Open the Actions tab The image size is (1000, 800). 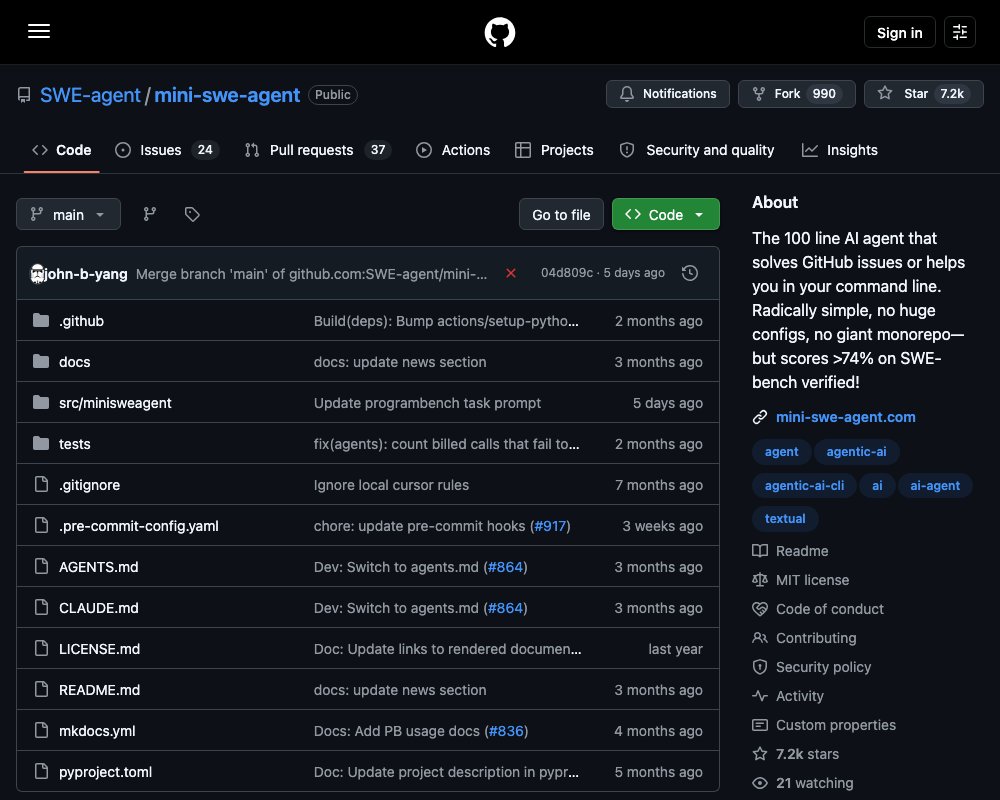pyautogui.click(x=453, y=150)
